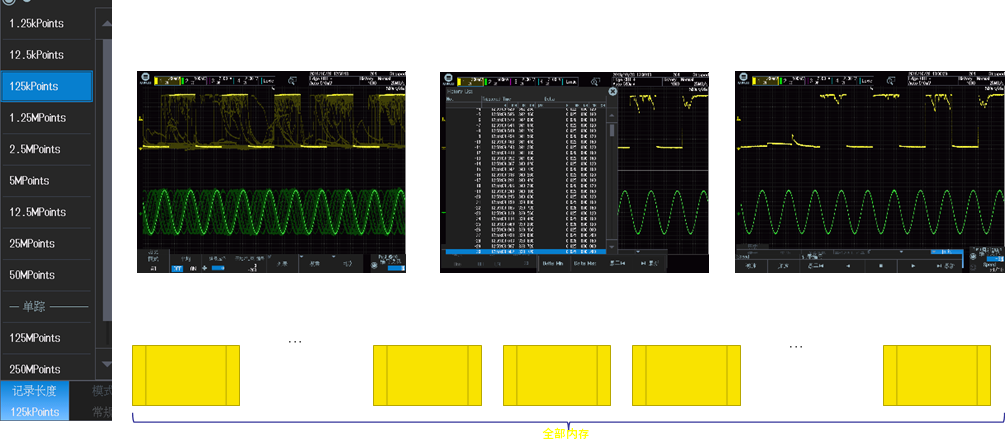1005x448 pixels.
Task: Open the 记录长度 125kPoints dropdown button
Action: (35, 401)
